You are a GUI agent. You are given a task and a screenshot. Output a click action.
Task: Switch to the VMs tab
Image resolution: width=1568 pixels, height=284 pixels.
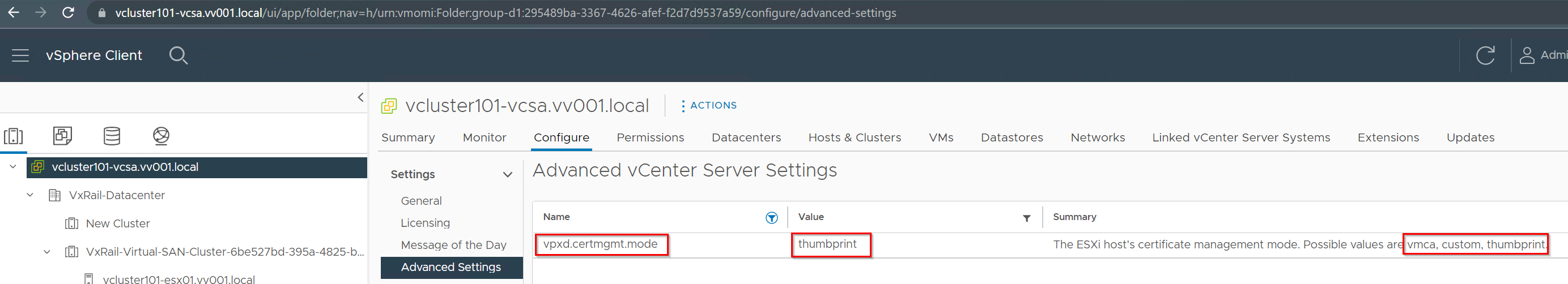click(941, 138)
